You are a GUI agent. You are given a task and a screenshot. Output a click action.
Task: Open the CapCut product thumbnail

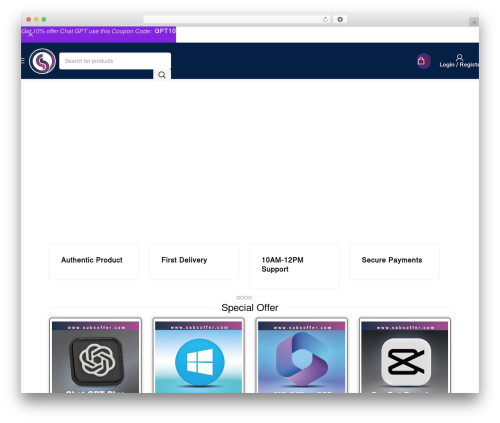(405, 356)
